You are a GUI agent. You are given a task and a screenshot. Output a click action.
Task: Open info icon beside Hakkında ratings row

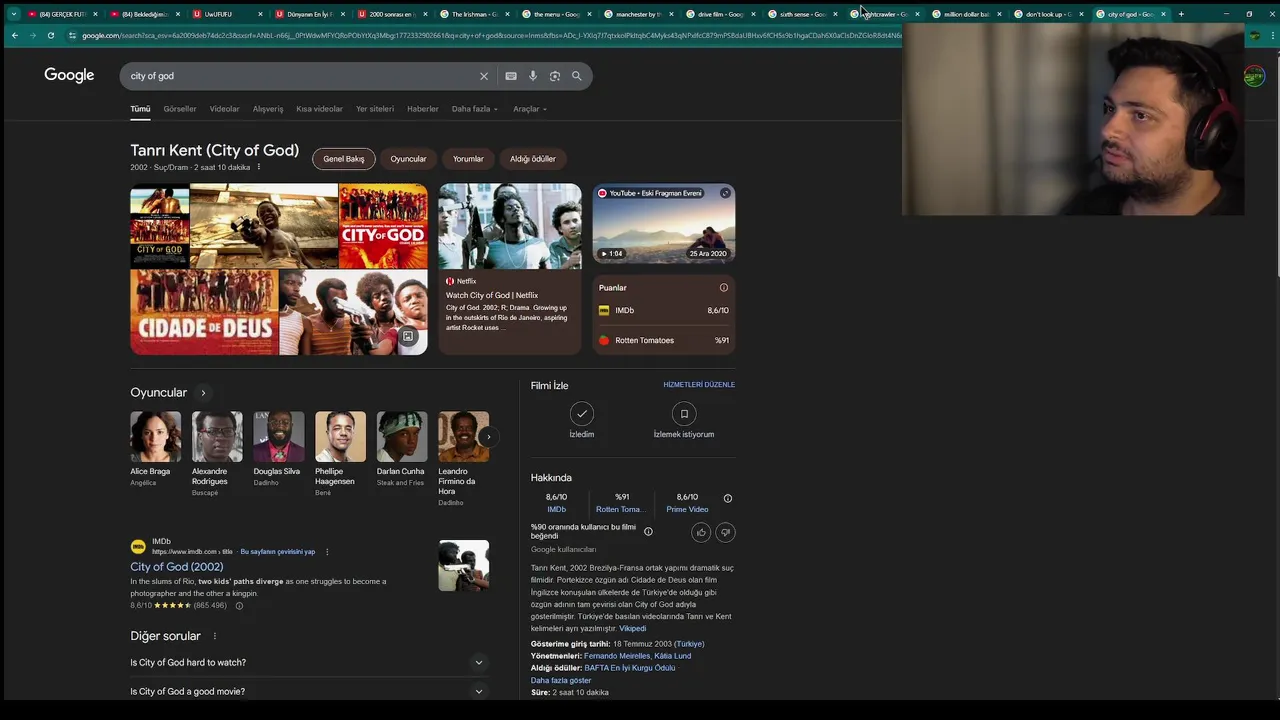click(x=728, y=498)
